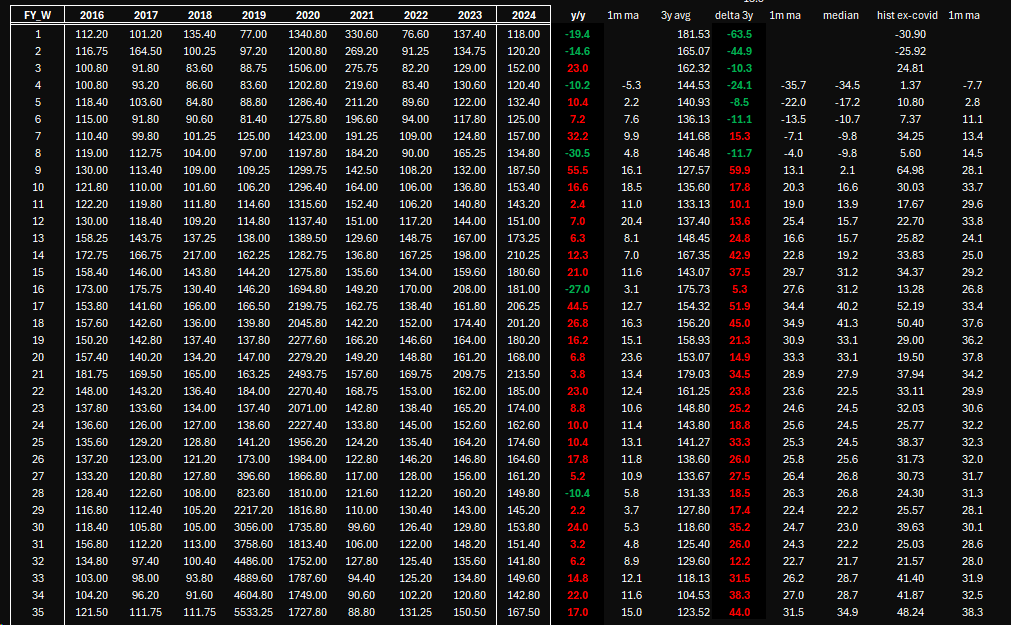1011x625 pixels.
Task: Select y/y value -30.5 in week 8
Action: pos(578,154)
